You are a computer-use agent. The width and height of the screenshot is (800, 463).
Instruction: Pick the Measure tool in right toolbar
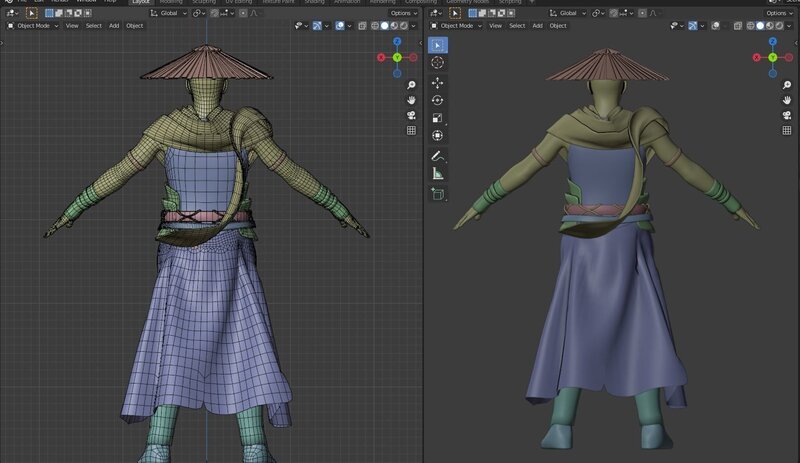tap(438, 174)
